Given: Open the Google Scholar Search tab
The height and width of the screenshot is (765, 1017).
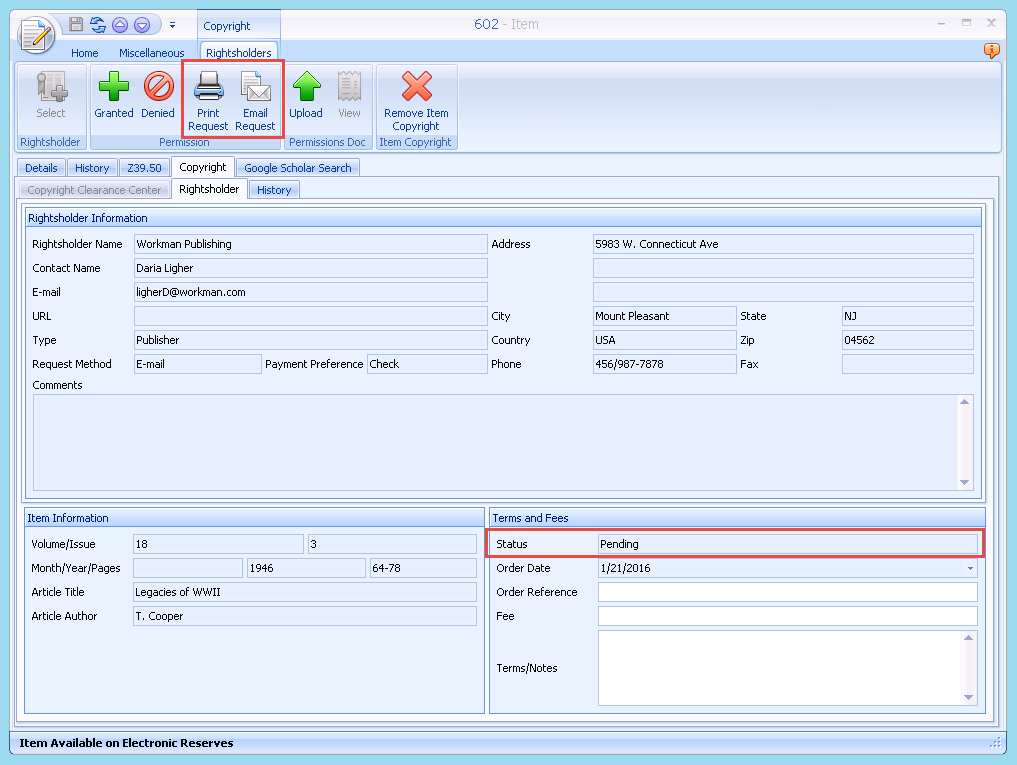Looking at the screenshot, I should click(x=298, y=168).
